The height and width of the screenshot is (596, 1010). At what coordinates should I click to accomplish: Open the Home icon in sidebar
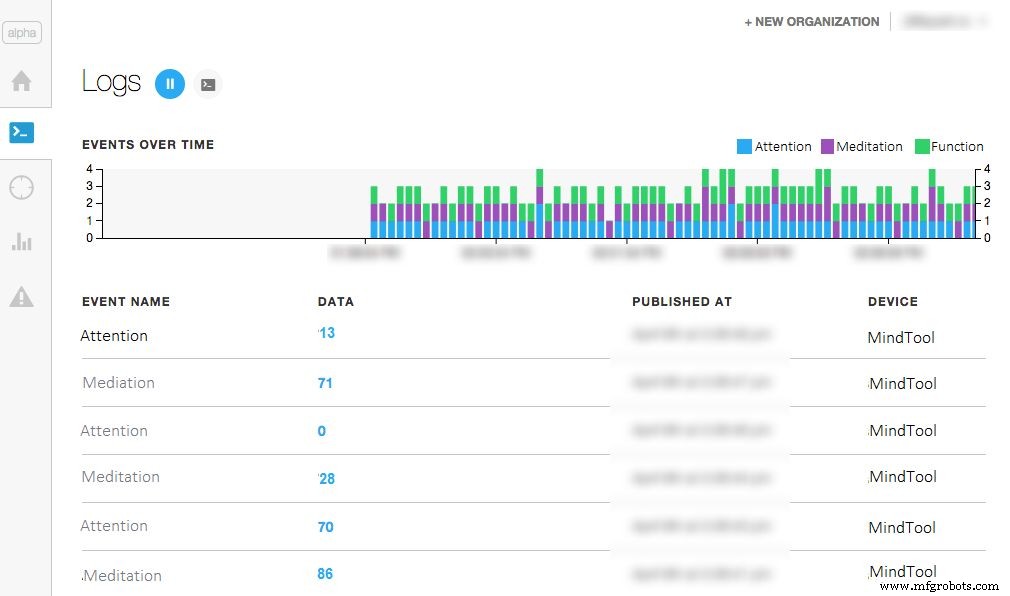click(x=21, y=81)
